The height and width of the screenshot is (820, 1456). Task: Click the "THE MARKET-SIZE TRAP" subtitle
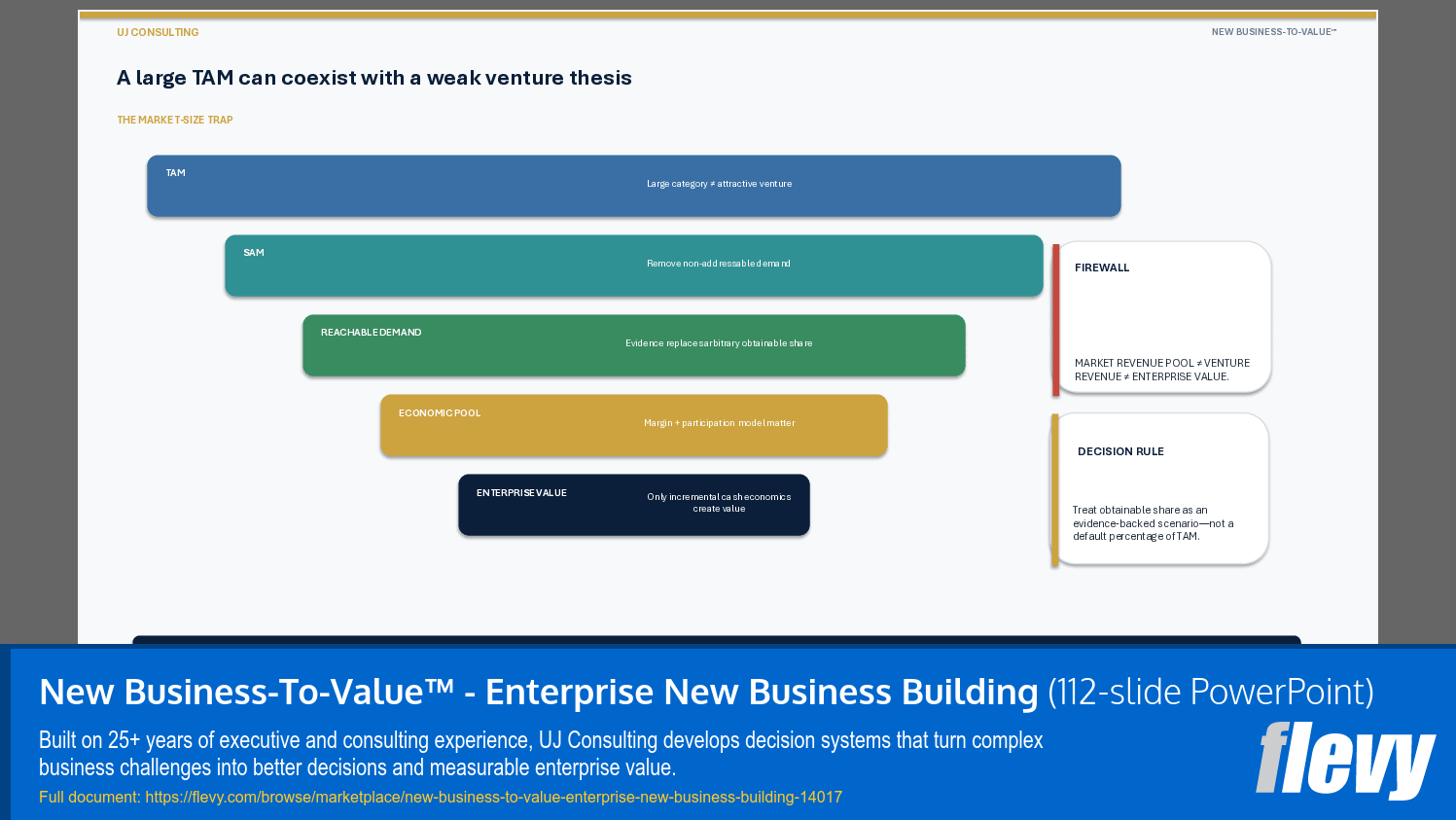coord(175,120)
